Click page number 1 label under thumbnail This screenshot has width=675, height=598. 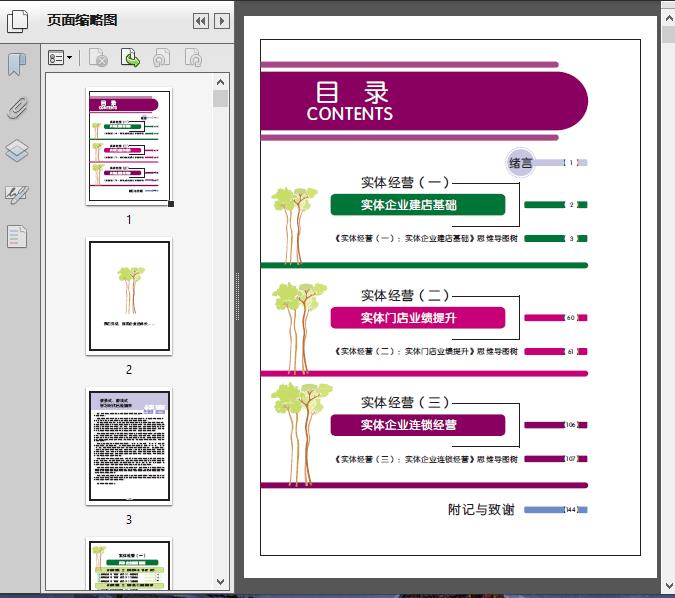pos(129,220)
